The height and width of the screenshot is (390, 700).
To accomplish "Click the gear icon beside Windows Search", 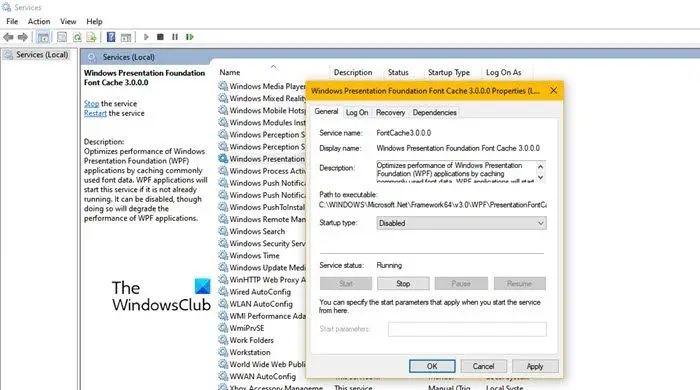I will [x=223, y=231].
